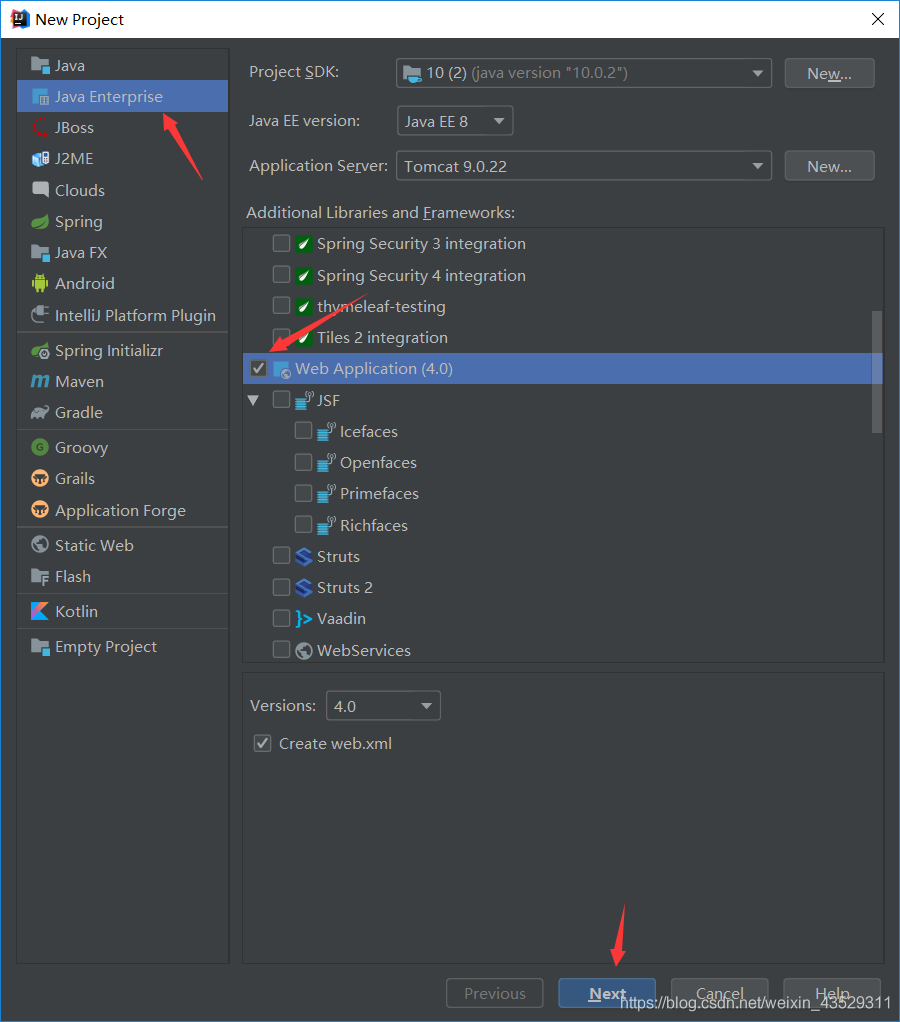
Task: Pick the Groovy project icon
Action: pos(40,447)
